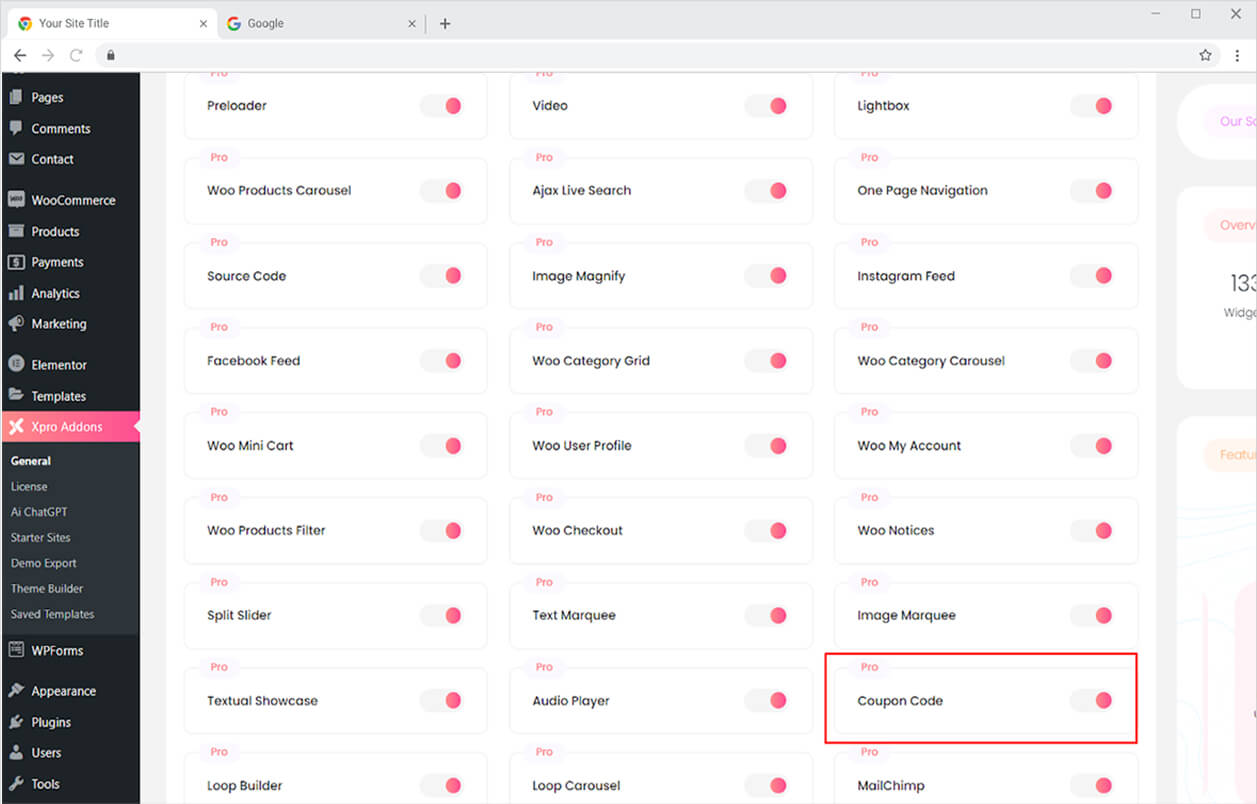Bookmark page with the star icon

pyautogui.click(x=1205, y=55)
